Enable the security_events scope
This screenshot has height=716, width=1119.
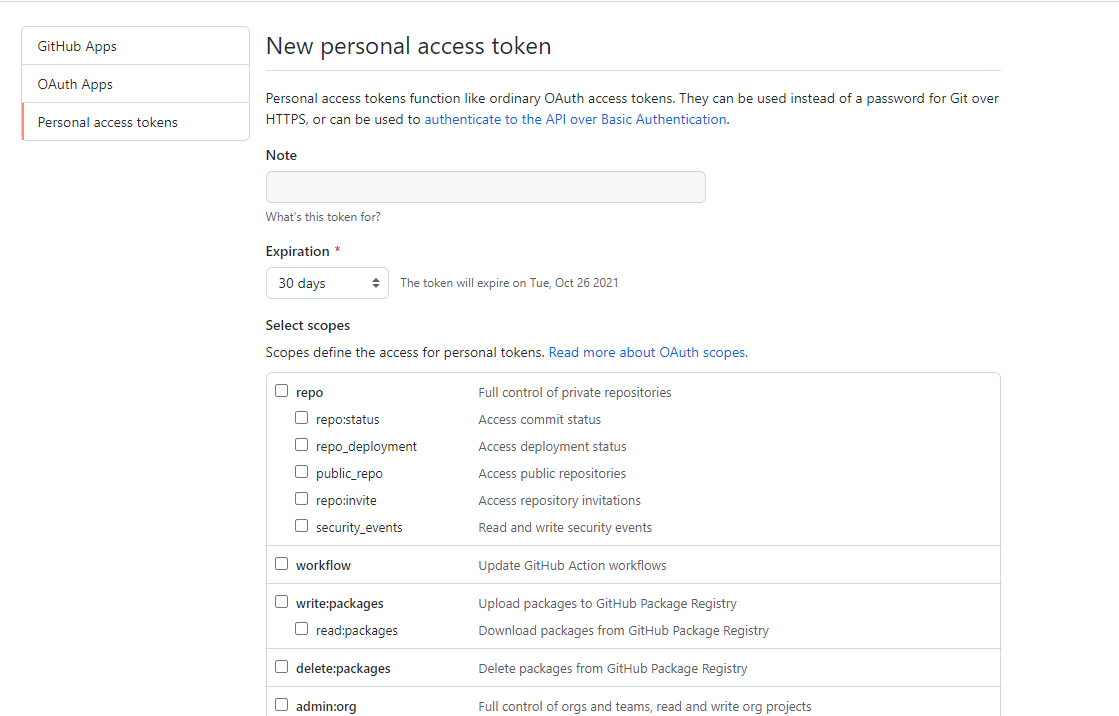pyautogui.click(x=301, y=525)
